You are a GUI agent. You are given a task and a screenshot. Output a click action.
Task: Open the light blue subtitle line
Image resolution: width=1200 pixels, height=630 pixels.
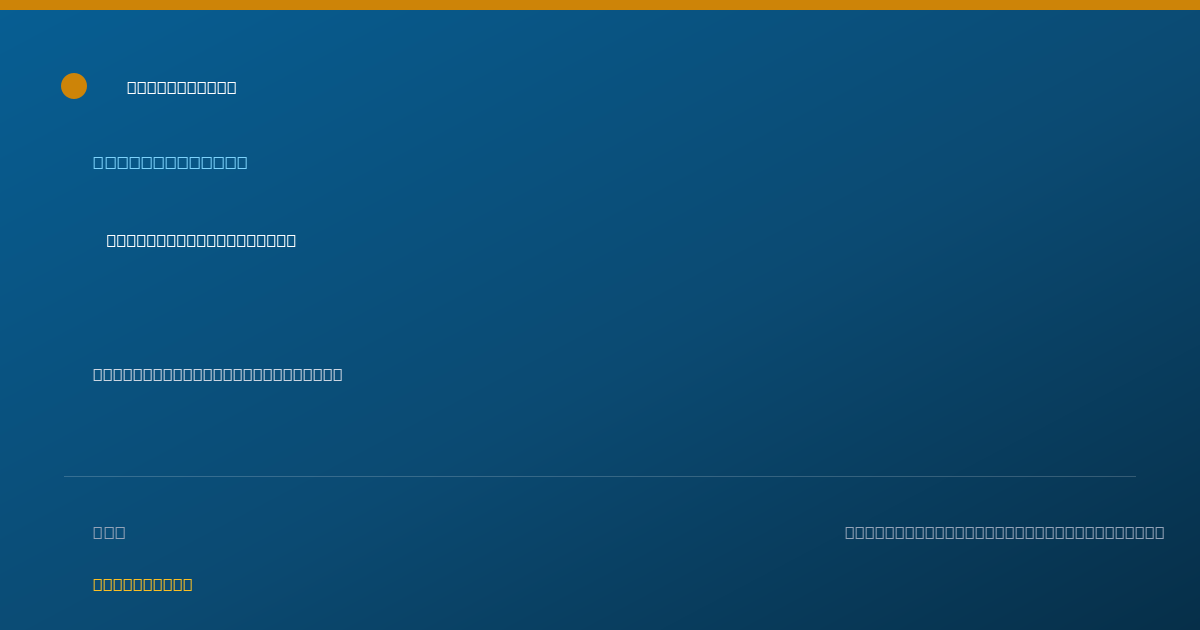tap(170, 162)
